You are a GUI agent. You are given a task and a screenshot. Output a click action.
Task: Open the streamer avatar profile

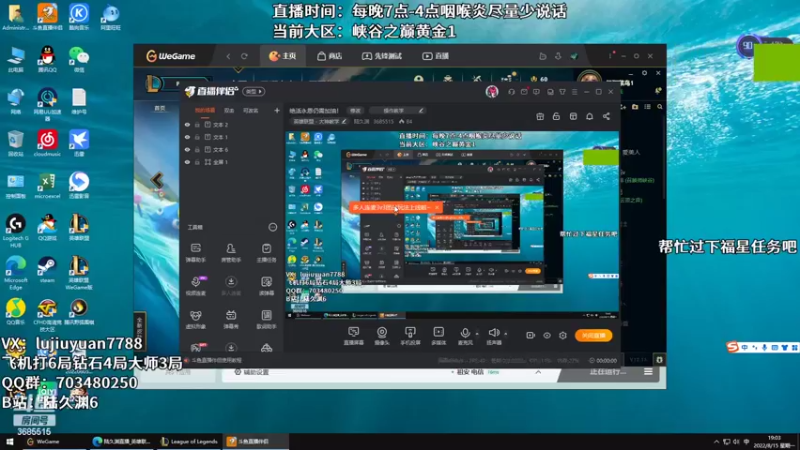(x=492, y=91)
